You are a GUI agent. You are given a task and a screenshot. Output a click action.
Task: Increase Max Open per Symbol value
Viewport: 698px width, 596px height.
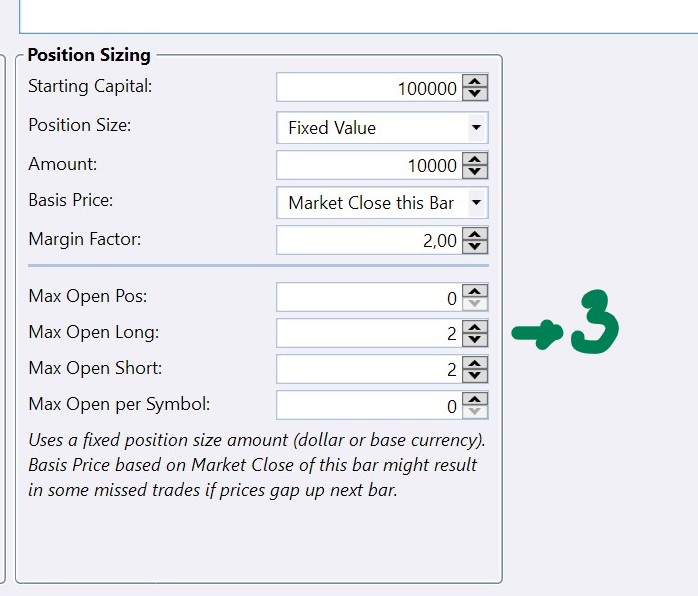pos(476,399)
